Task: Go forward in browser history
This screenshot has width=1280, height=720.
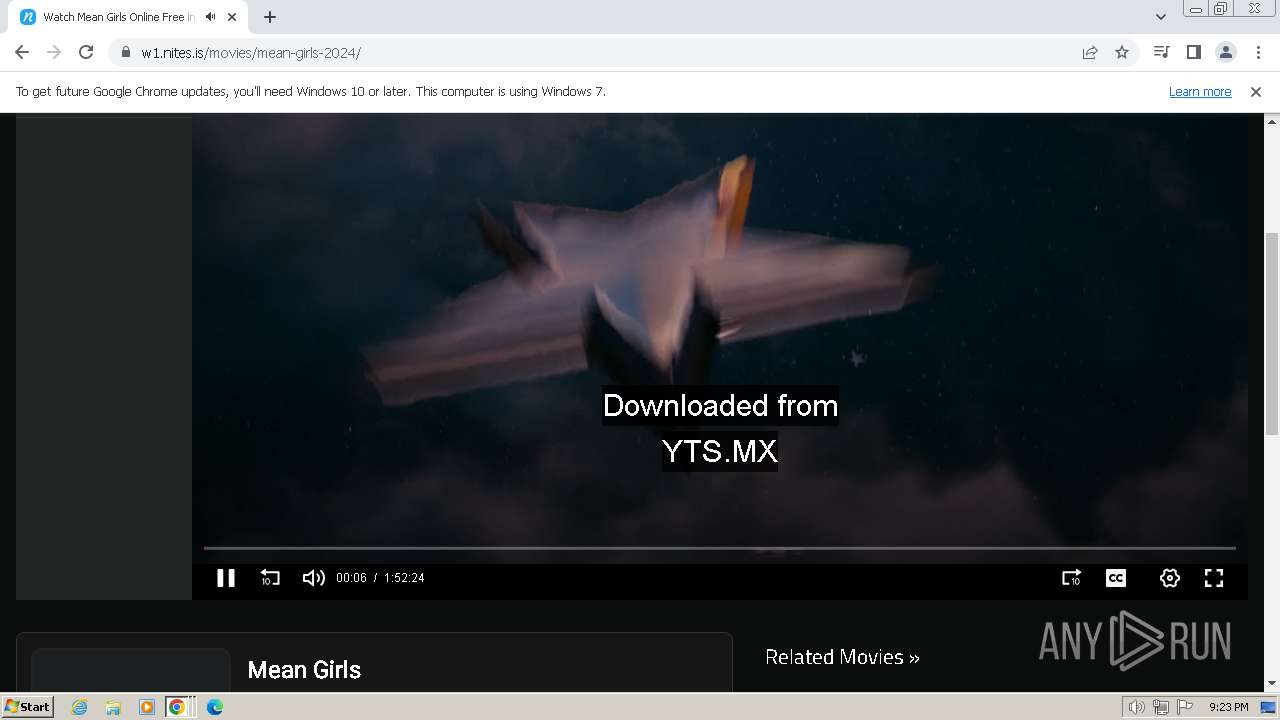Action: 54,52
